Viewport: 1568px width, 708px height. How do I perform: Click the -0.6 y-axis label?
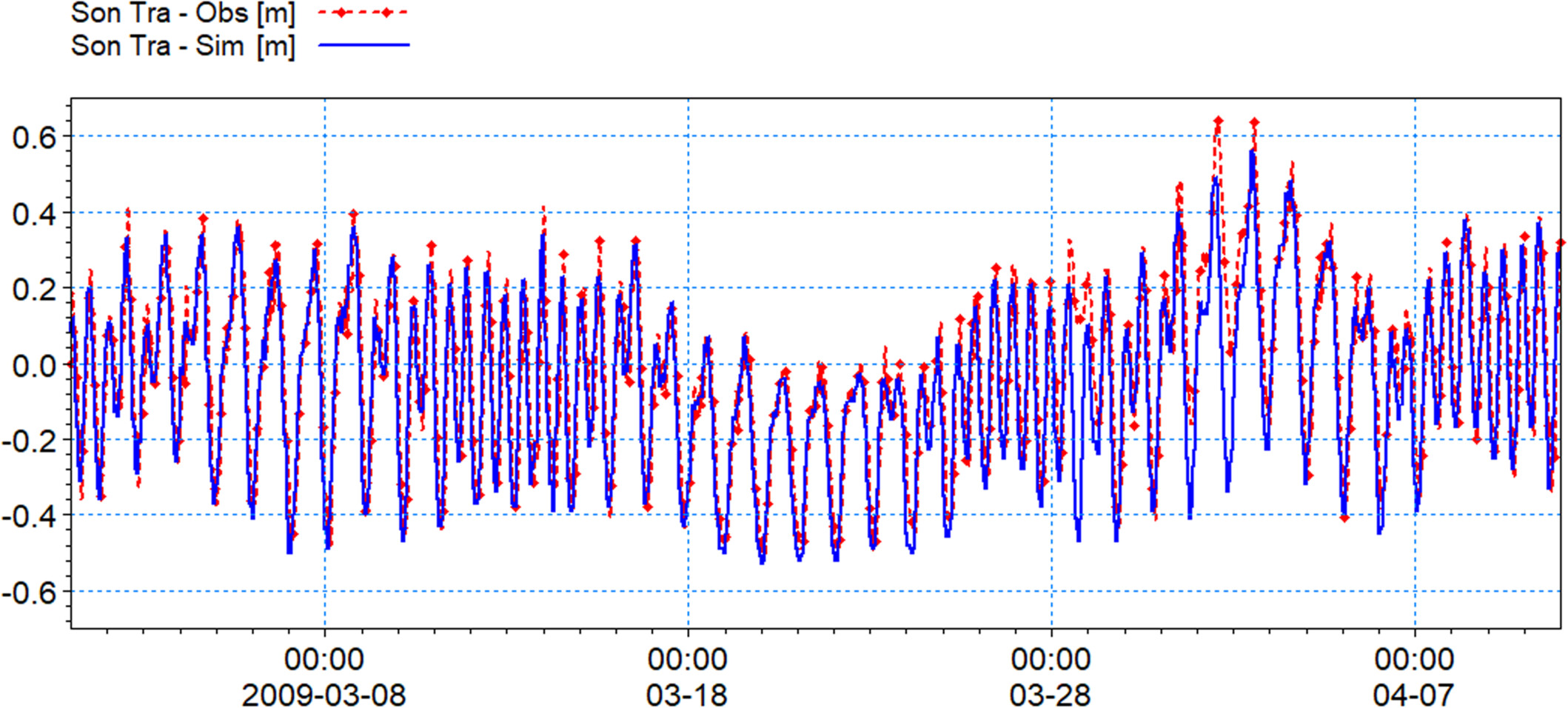point(30,593)
